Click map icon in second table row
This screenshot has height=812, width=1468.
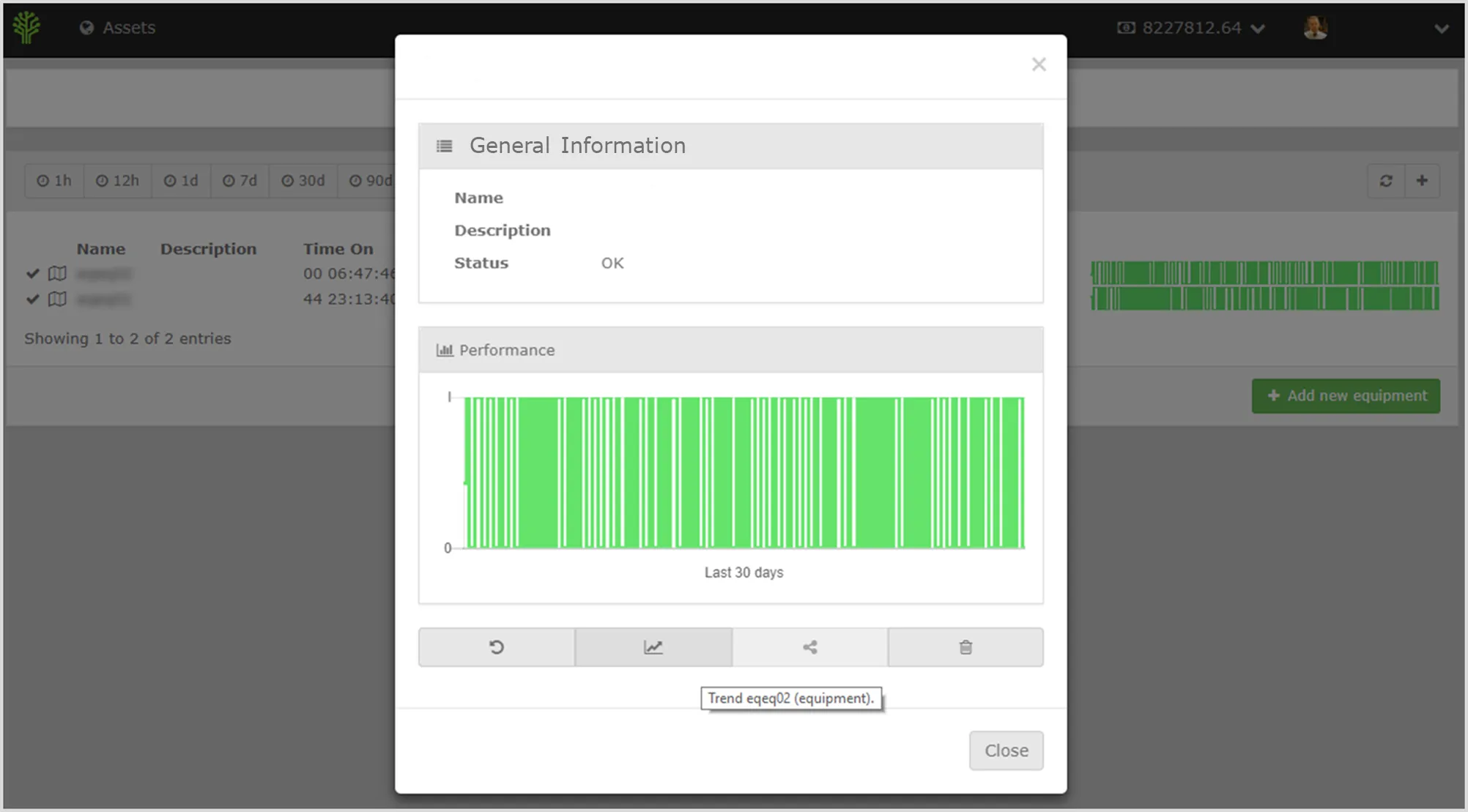click(57, 299)
